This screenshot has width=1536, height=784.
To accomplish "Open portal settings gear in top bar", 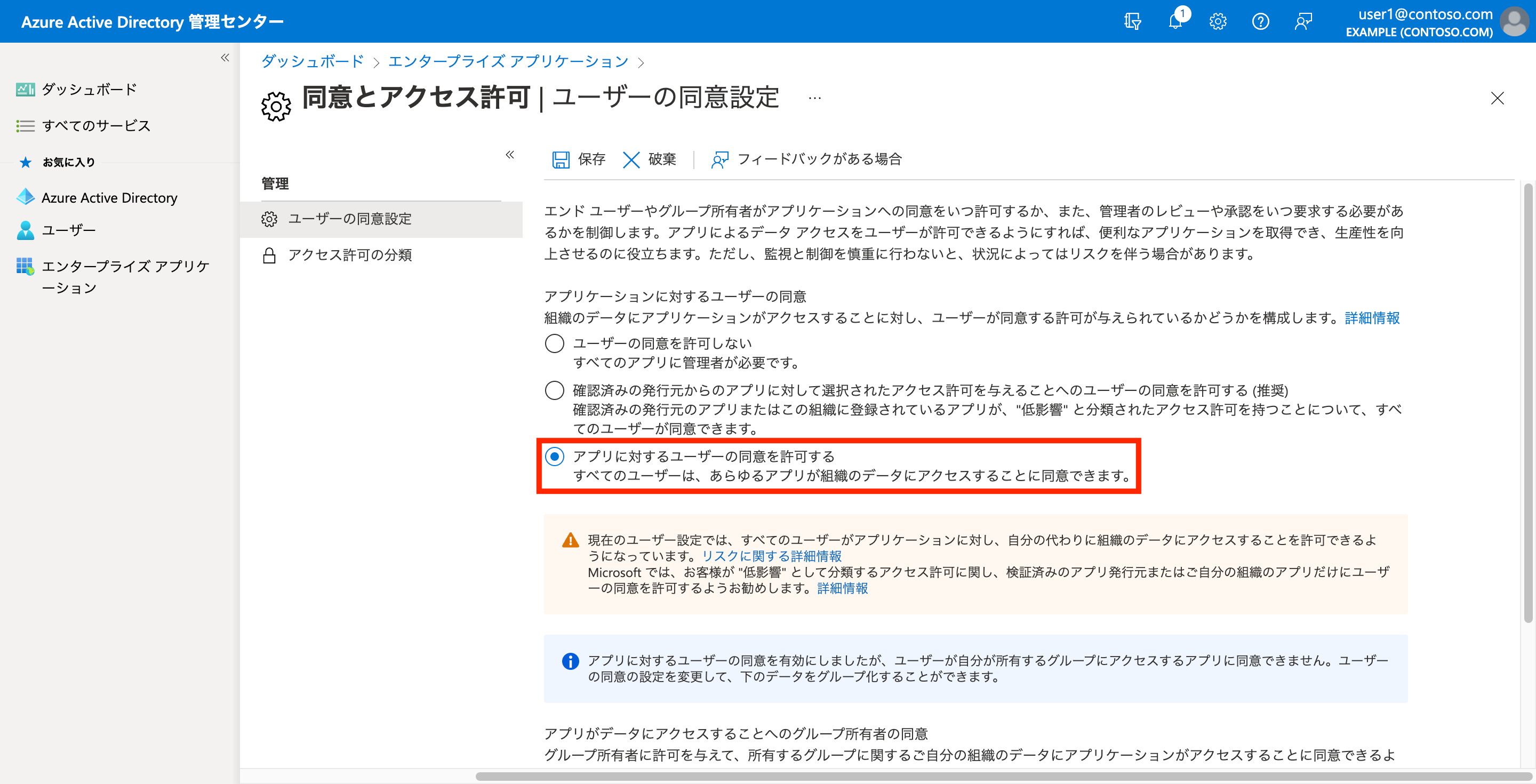I will click(1218, 22).
